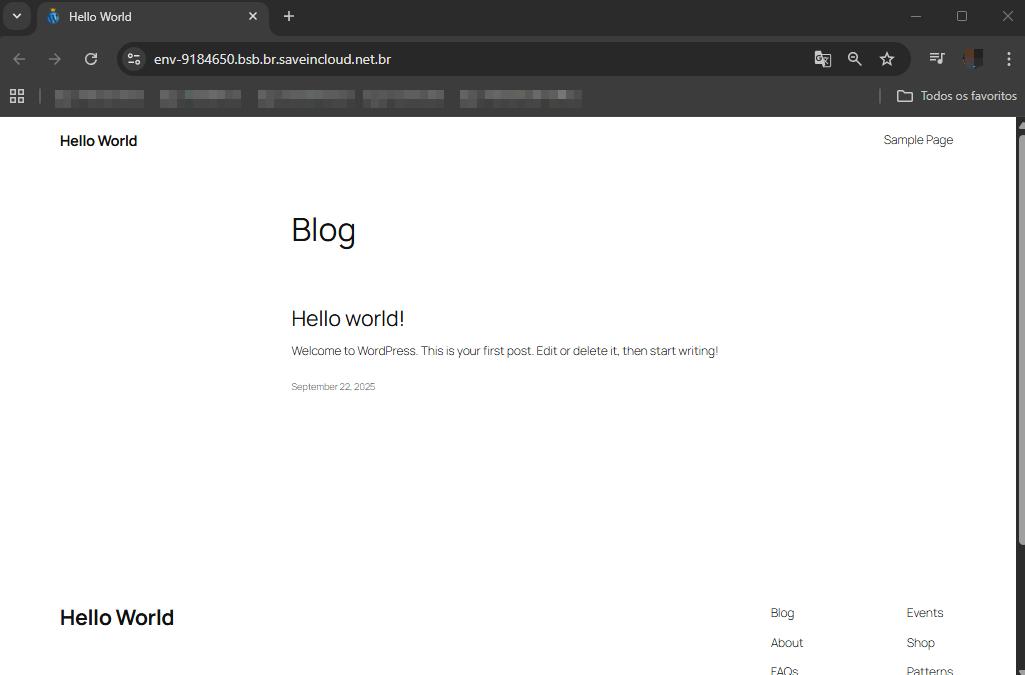Open the site information icon in address bar
Viewport: 1025px width, 675px height.
tap(134, 59)
